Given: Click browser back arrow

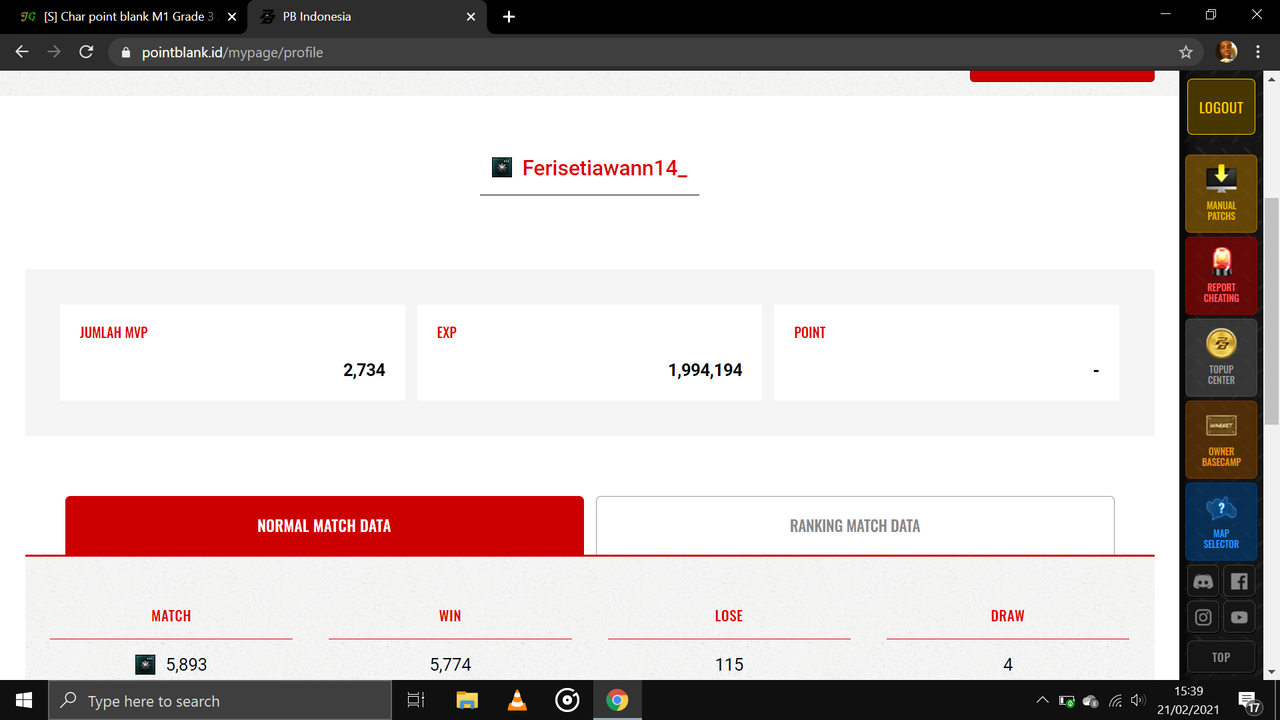Looking at the screenshot, I should click(22, 52).
